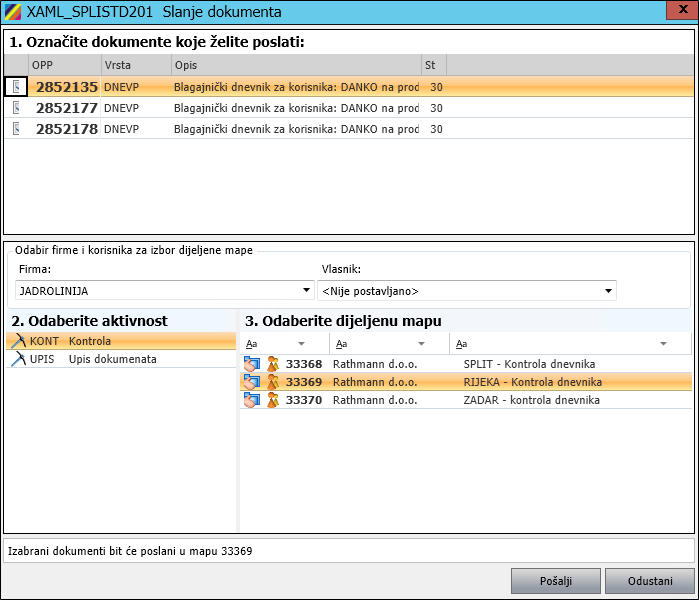Click document icon for row 2852178
The image size is (699, 600).
(x=16, y=129)
